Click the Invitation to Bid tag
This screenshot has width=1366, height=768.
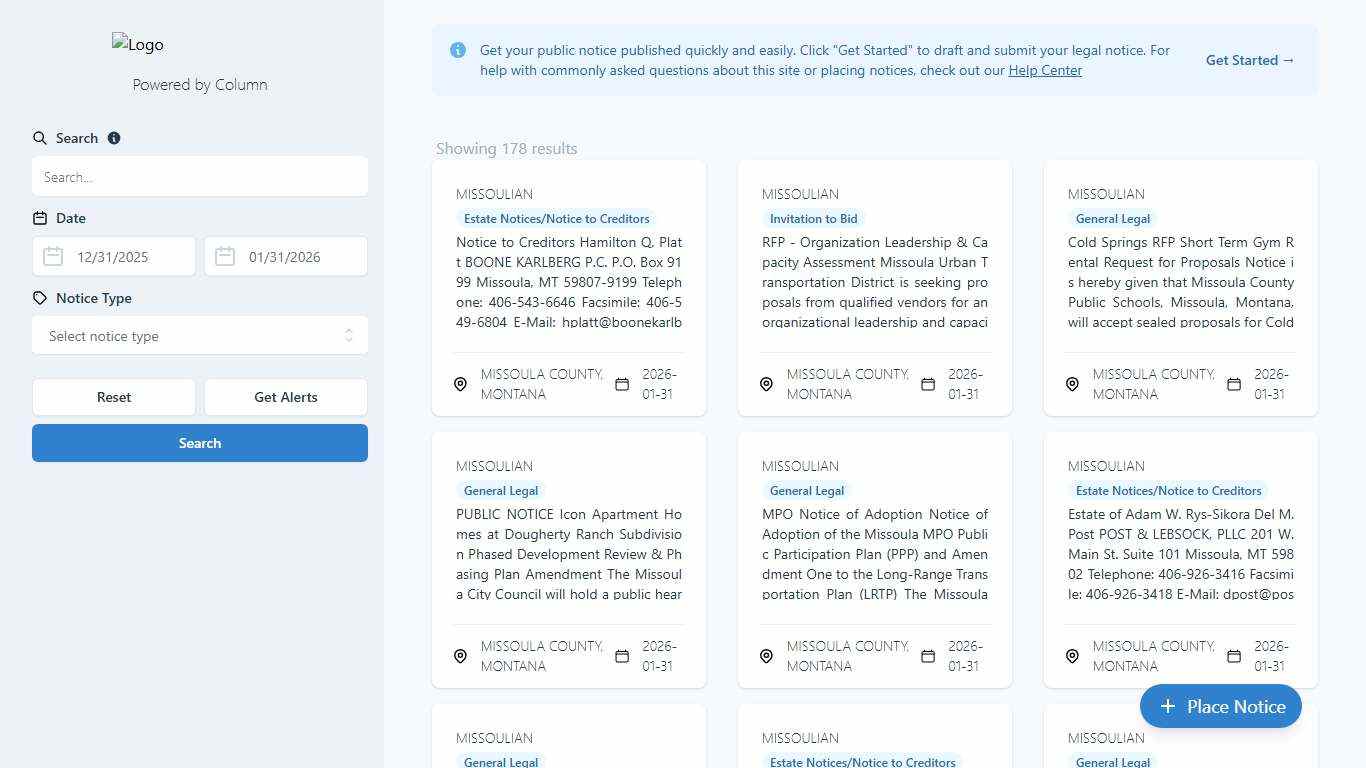coord(813,219)
